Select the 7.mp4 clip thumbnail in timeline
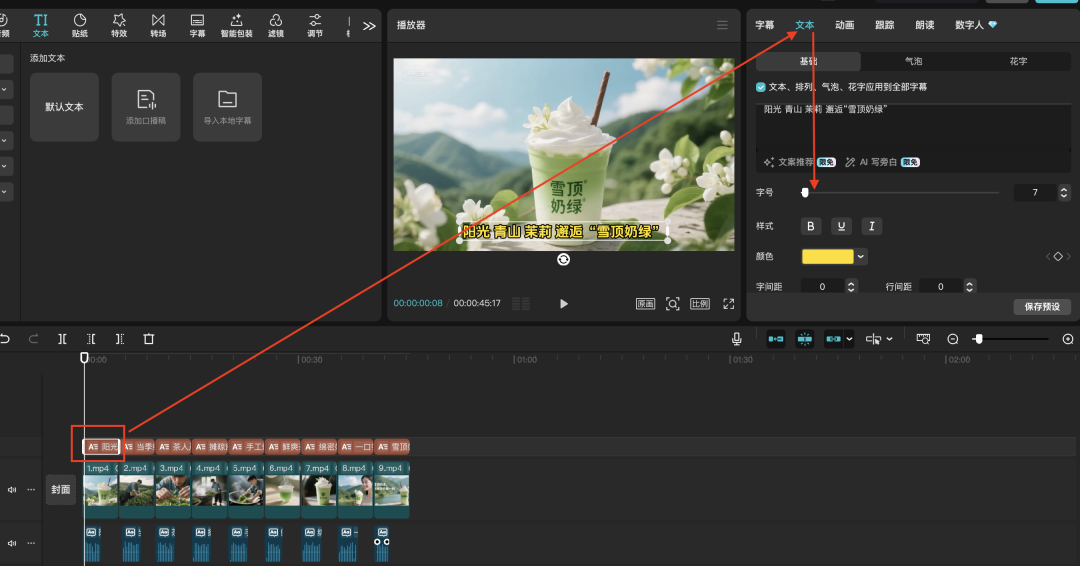 click(x=319, y=490)
